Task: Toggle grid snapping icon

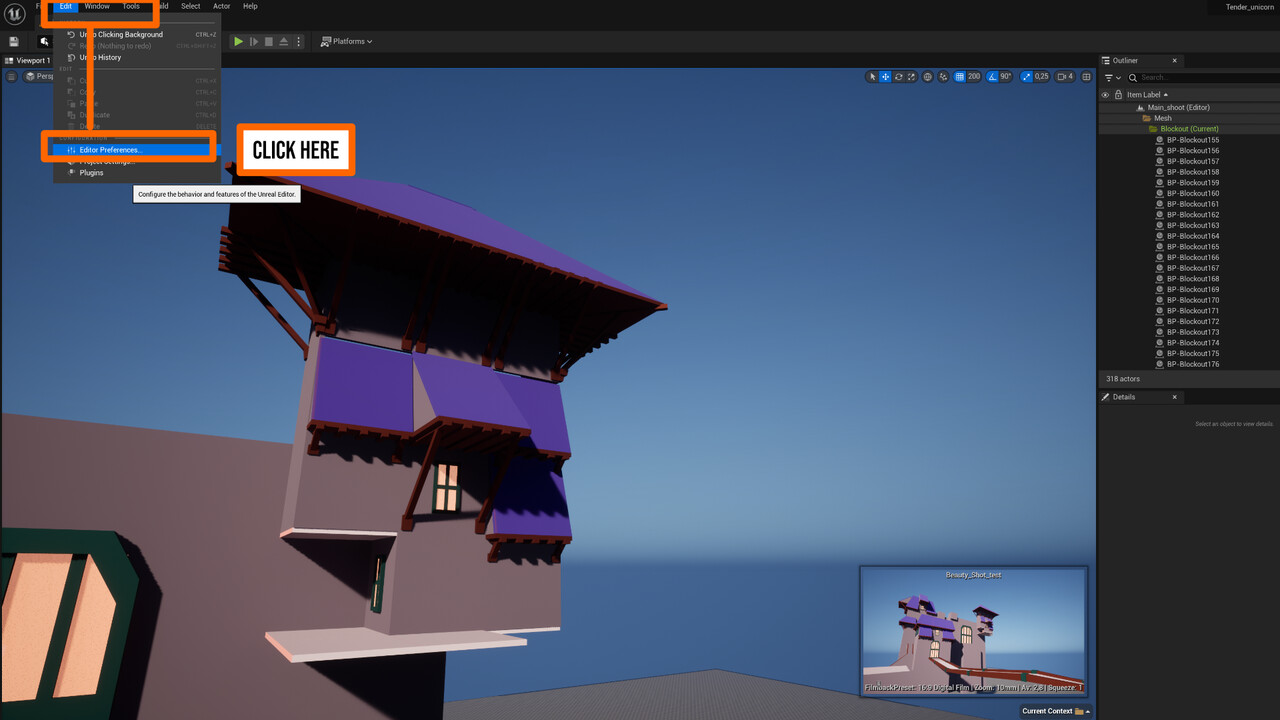Action: point(960,77)
